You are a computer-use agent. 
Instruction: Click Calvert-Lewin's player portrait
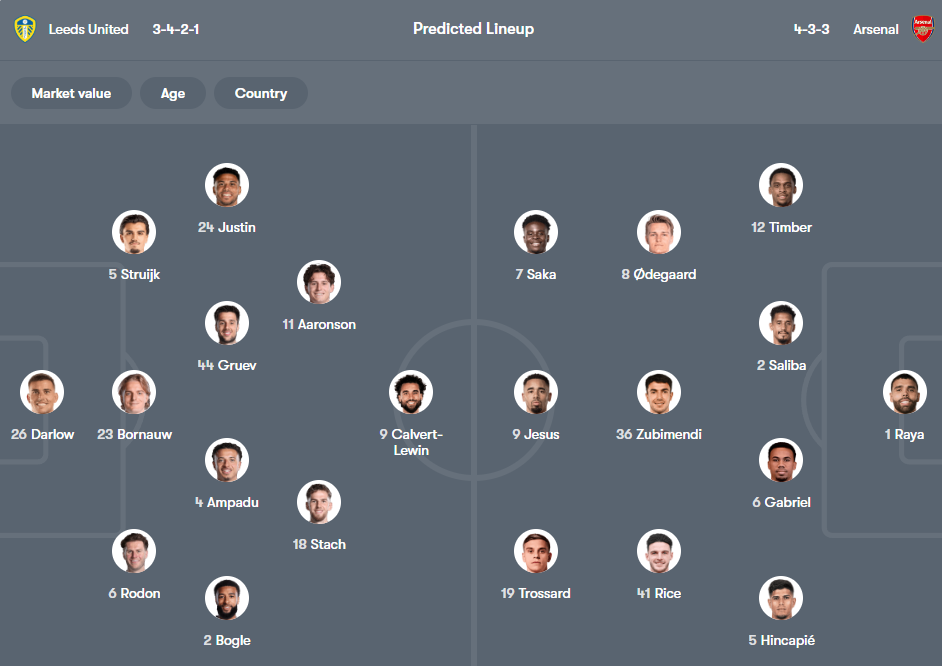point(411,392)
